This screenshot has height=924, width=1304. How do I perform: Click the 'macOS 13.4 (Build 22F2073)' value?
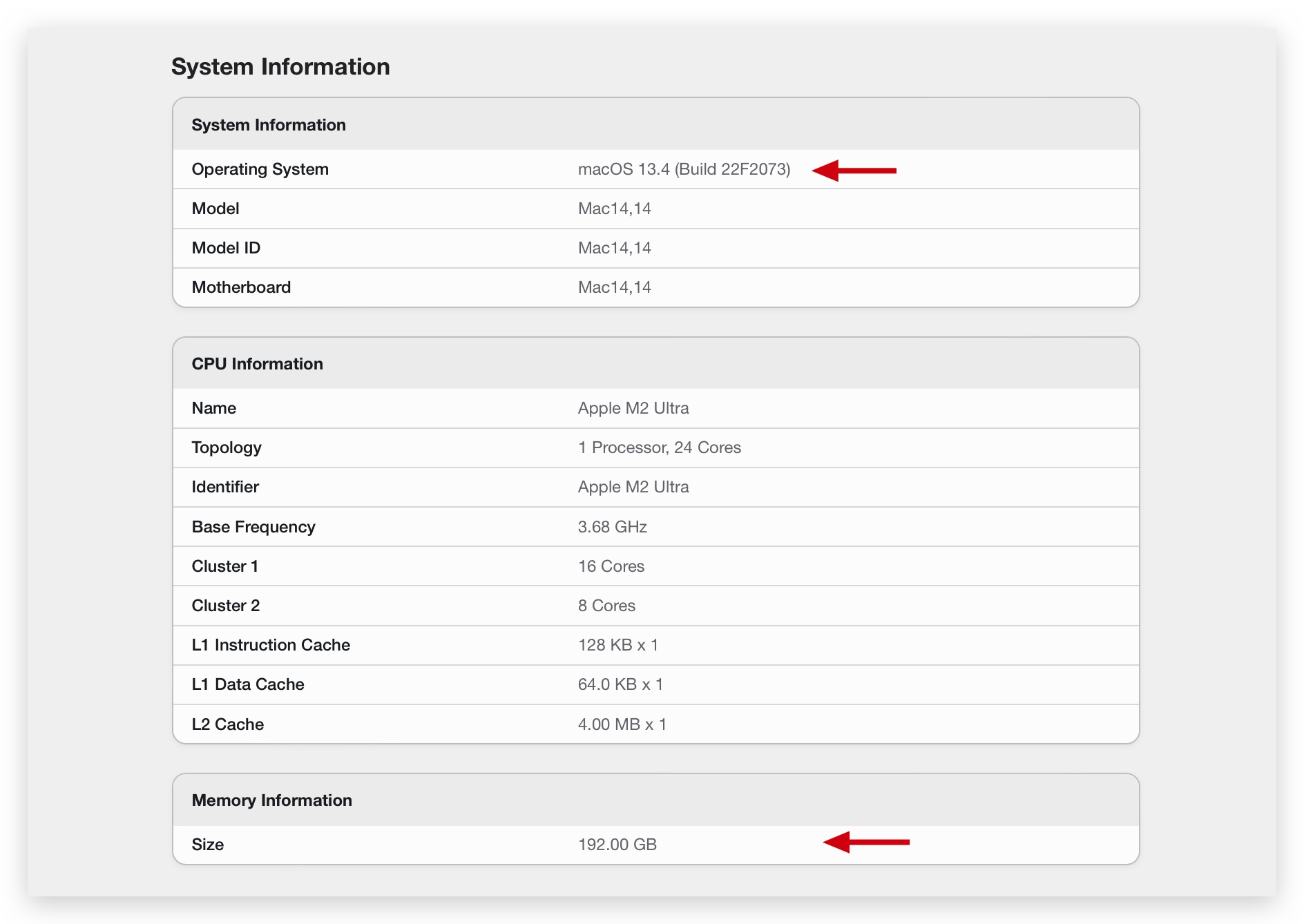(684, 169)
